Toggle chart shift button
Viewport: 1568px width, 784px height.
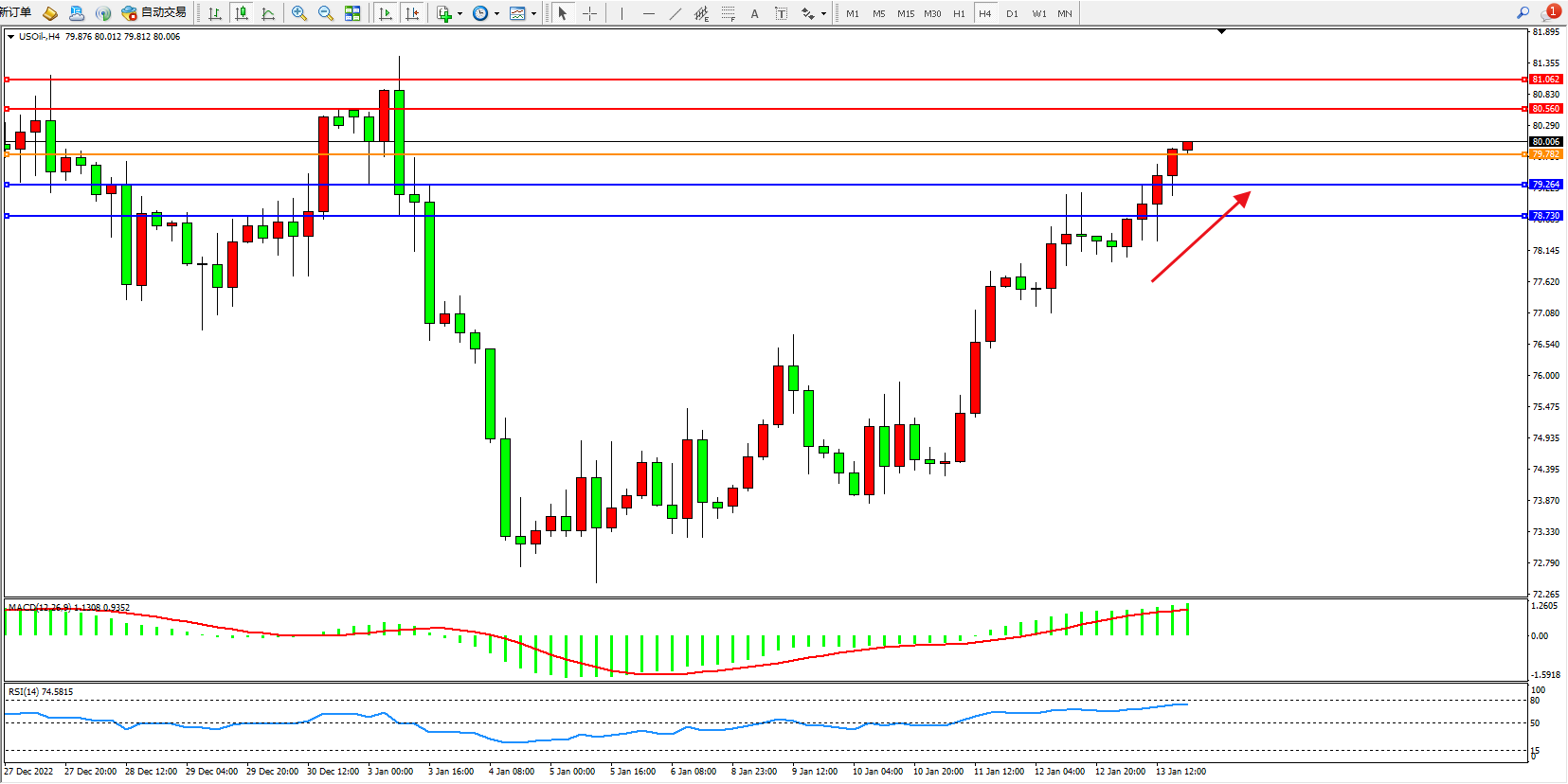pyautogui.click(x=412, y=13)
